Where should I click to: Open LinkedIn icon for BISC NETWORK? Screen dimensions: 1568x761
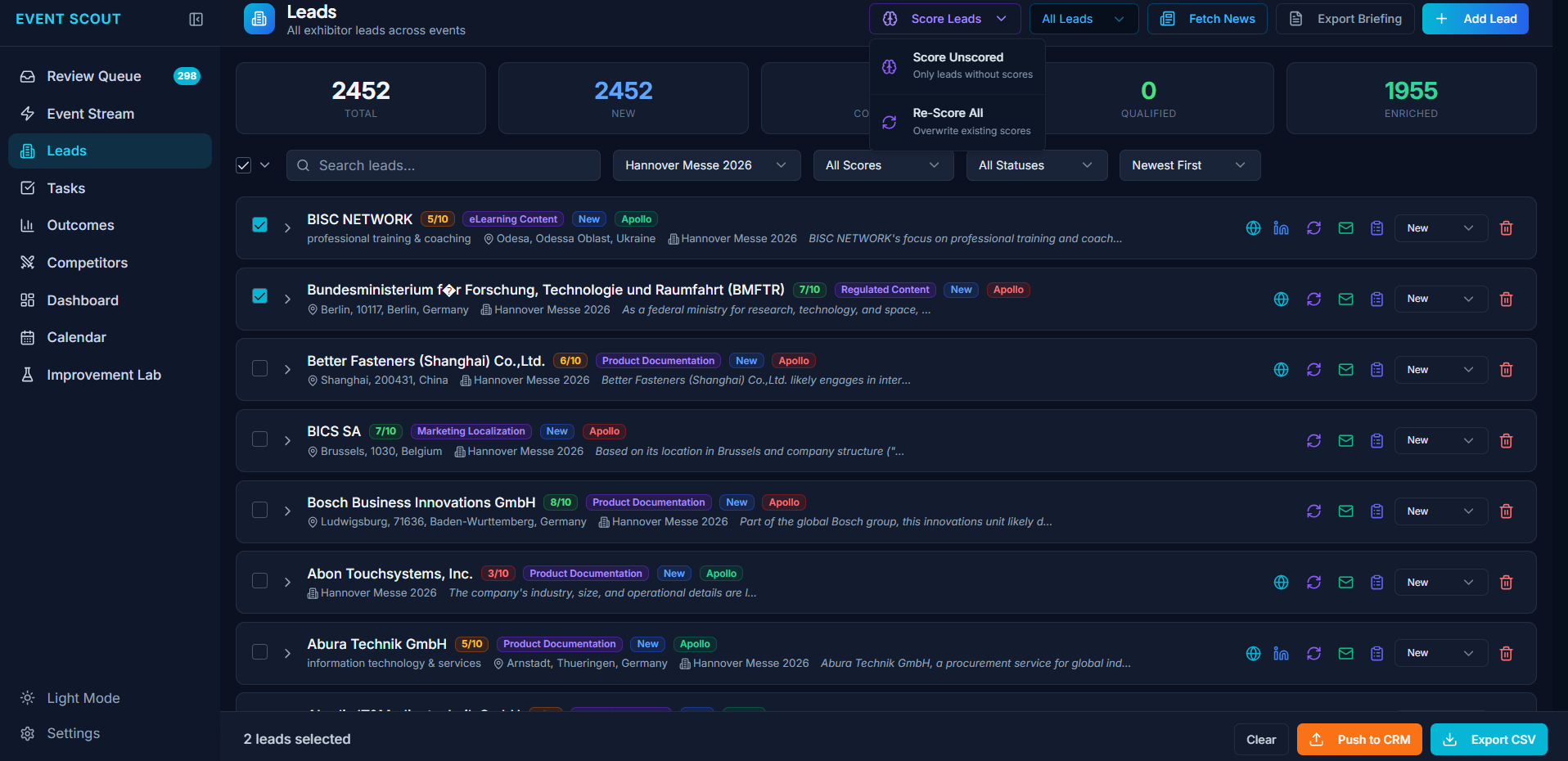(1282, 228)
